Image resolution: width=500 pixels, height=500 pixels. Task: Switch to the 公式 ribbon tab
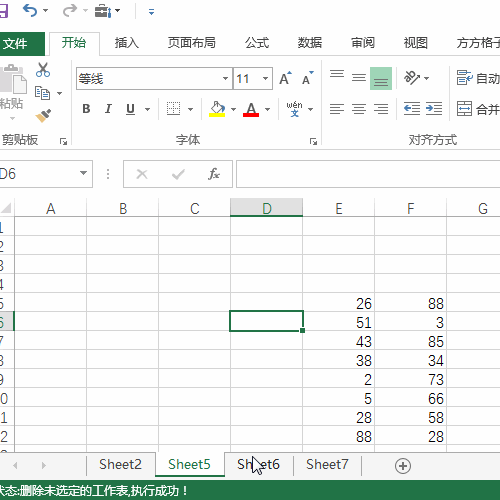point(257,43)
